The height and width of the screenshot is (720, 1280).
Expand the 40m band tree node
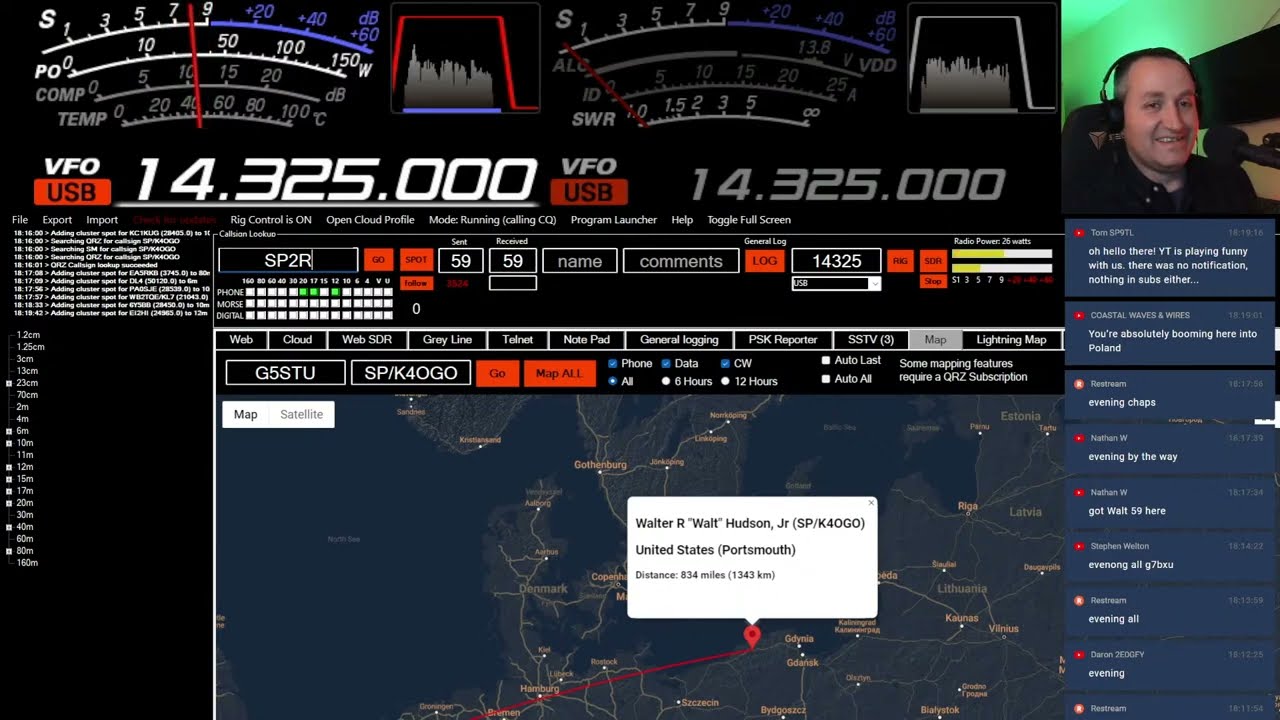tap(9, 527)
